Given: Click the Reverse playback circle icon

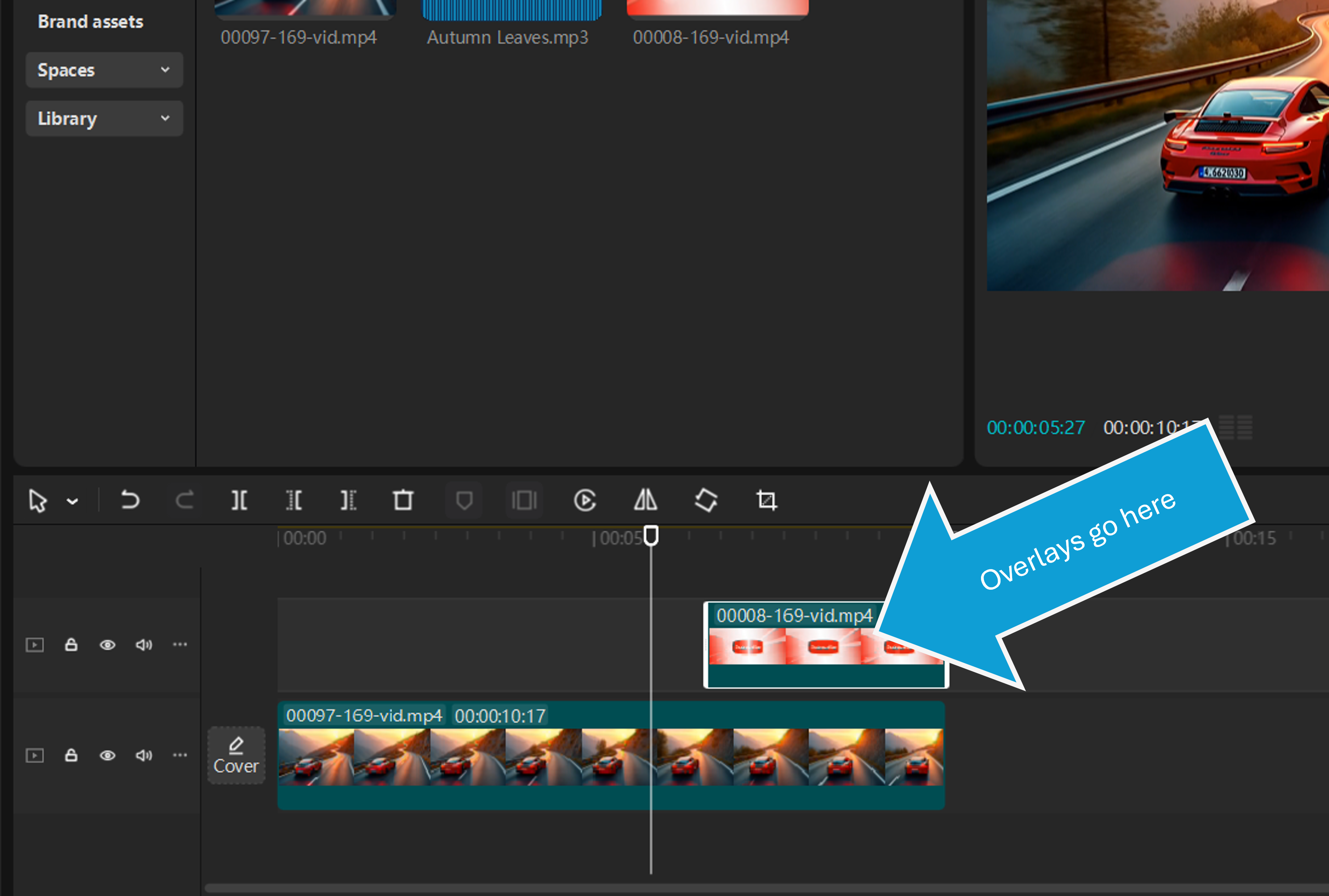Looking at the screenshot, I should [585, 501].
